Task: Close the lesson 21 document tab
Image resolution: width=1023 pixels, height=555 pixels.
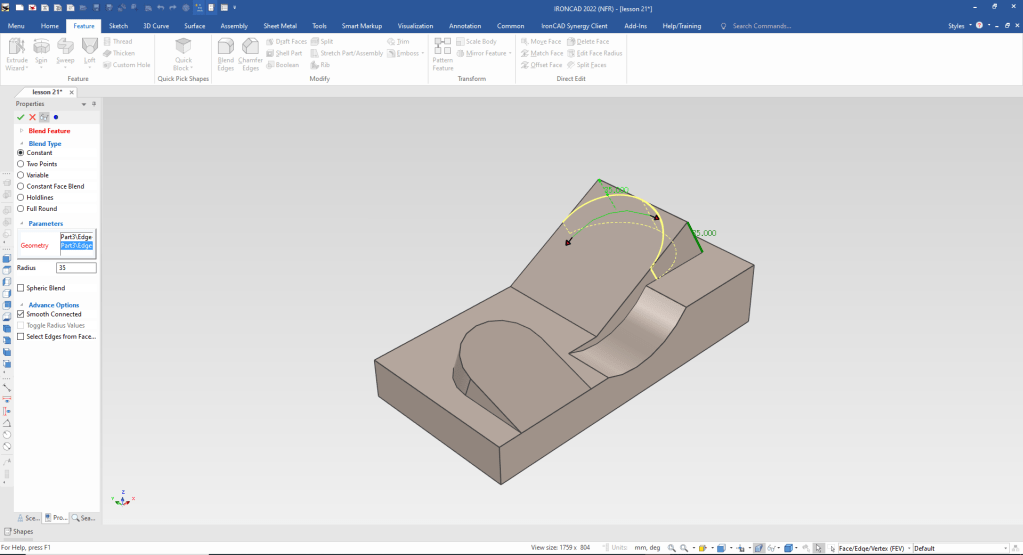Action: [72, 92]
